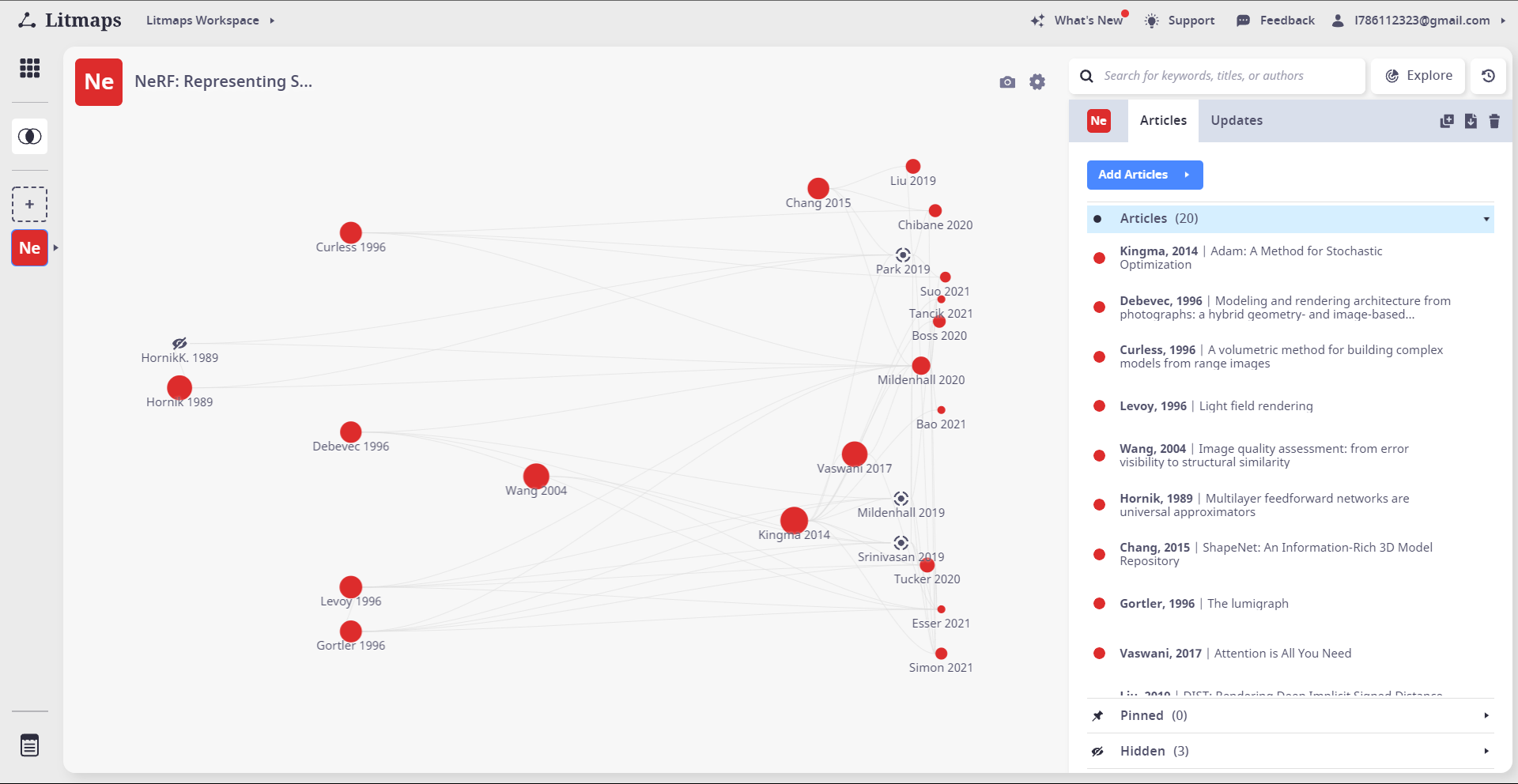The width and height of the screenshot is (1518, 784).
Task: Open Chang, 2015 ShapeNet article
Action: (x=1290, y=554)
